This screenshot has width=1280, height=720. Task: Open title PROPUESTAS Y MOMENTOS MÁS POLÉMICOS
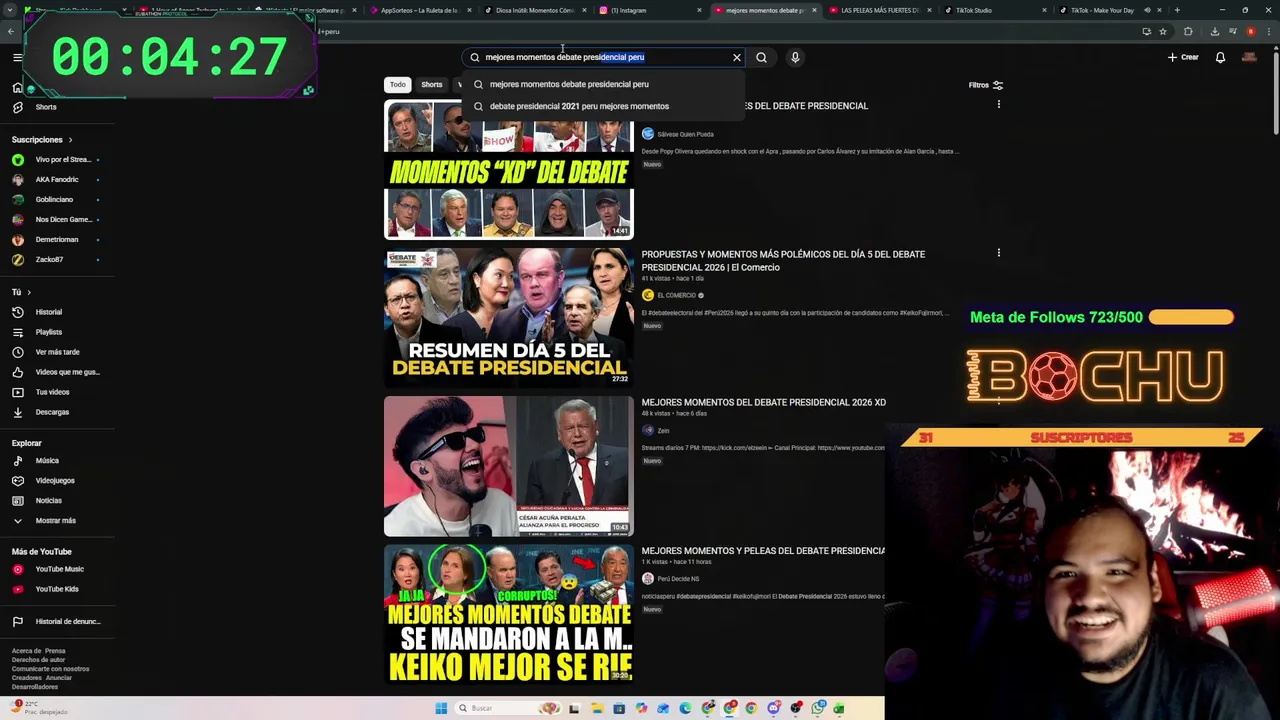(x=783, y=260)
